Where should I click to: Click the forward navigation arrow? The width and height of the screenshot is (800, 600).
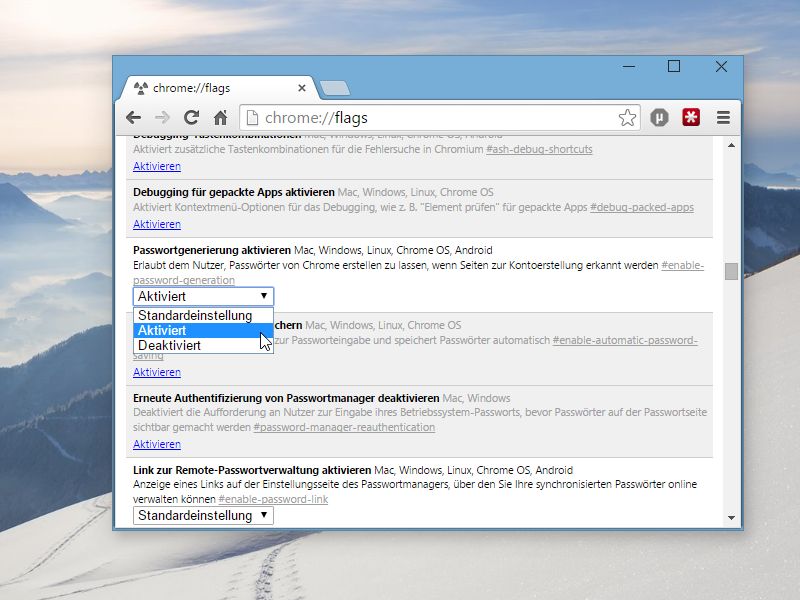[162, 118]
